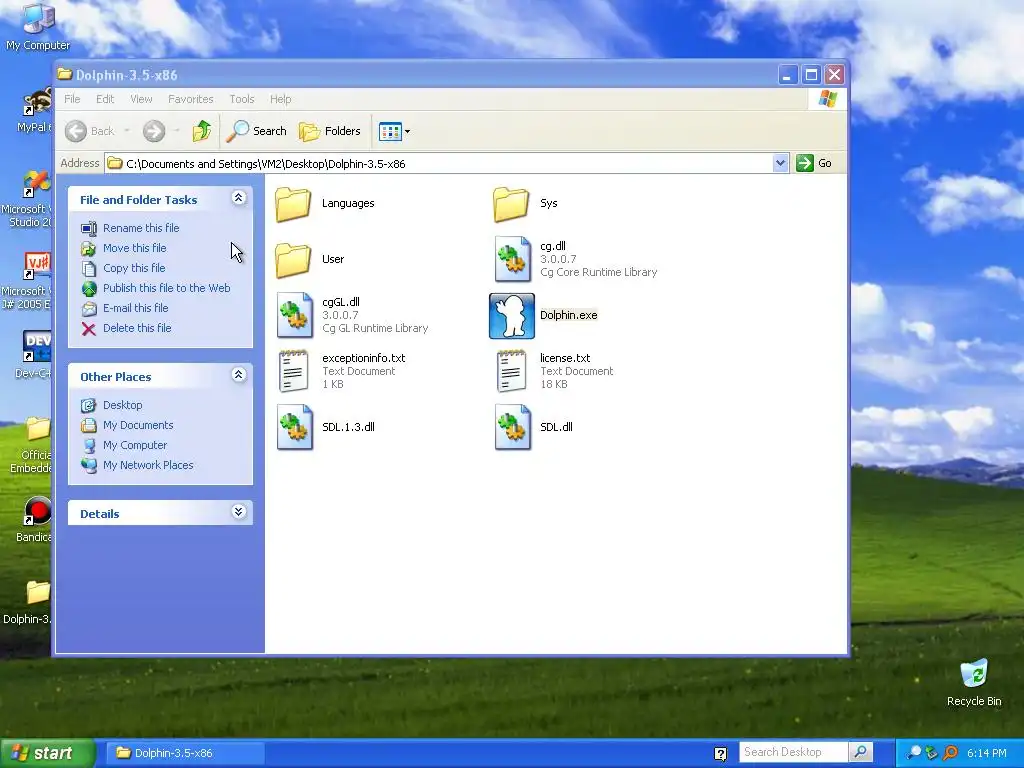Click the taskbar help question mark icon
The height and width of the screenshot is (768, 1024).
720,754
